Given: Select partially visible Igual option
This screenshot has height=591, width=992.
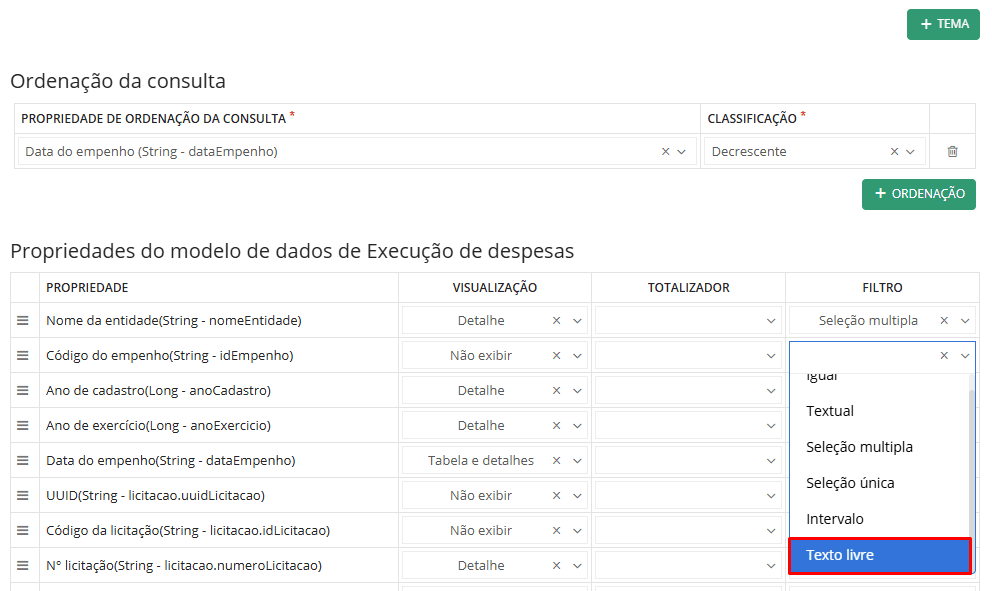Looking at the screenshot, I should coord(879,381).
